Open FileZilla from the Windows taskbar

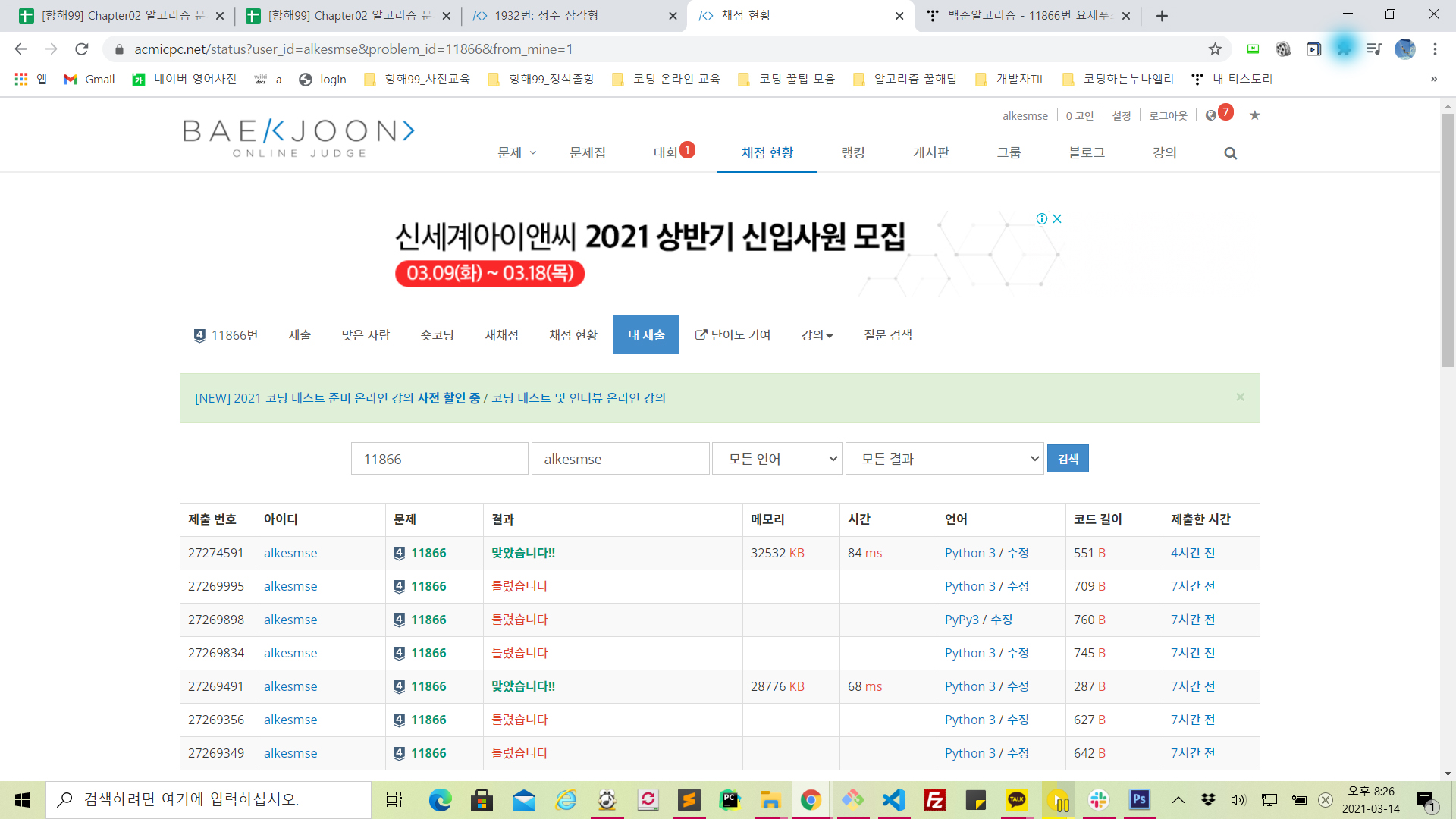(x=934, y=800)
